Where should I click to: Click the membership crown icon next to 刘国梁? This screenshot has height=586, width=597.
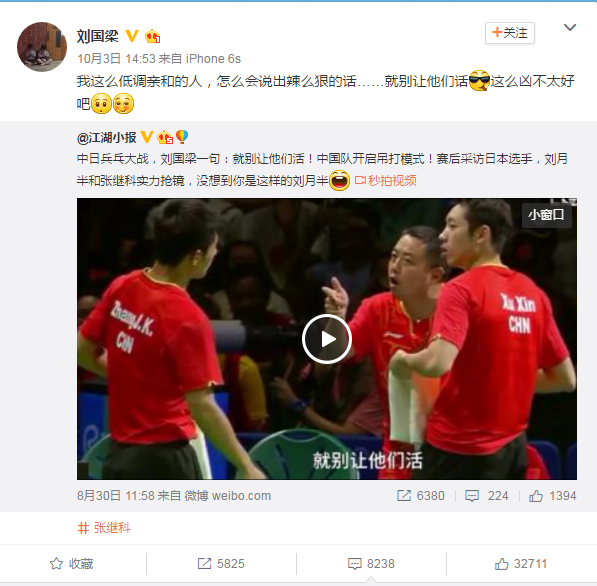tap(153, 36)
